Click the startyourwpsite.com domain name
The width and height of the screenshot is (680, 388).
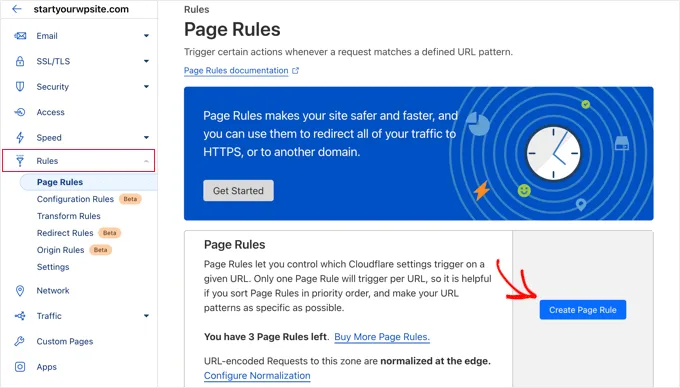tap(81, 9)
